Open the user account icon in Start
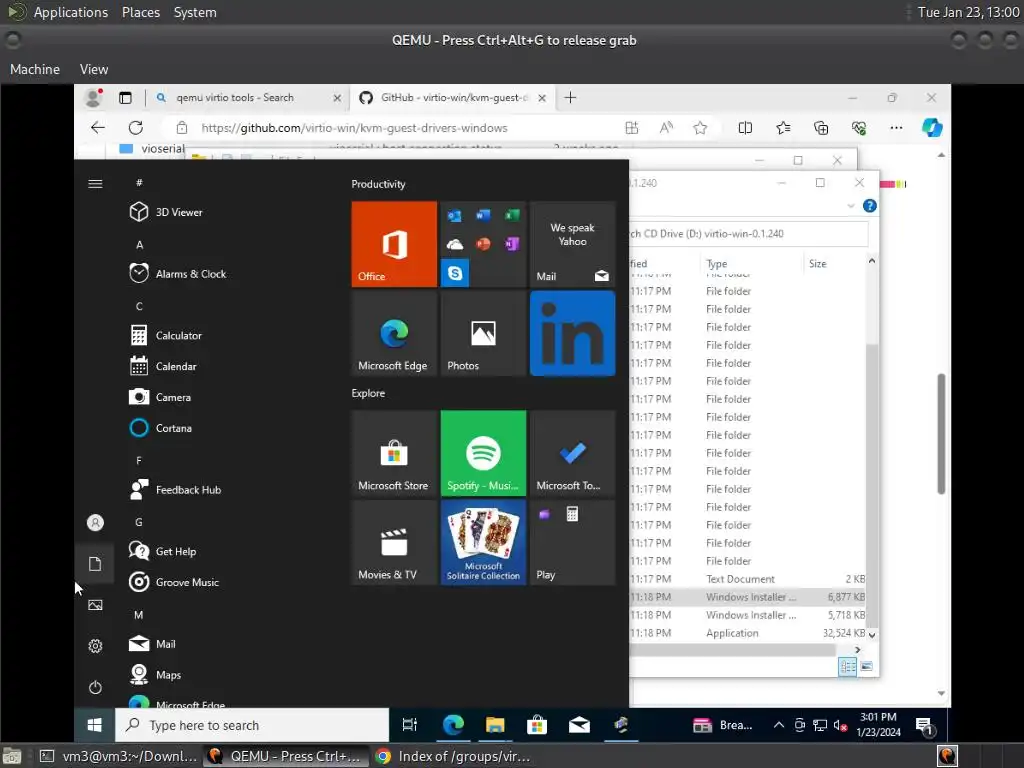1024x768 pixels. [x=95, y=523]
